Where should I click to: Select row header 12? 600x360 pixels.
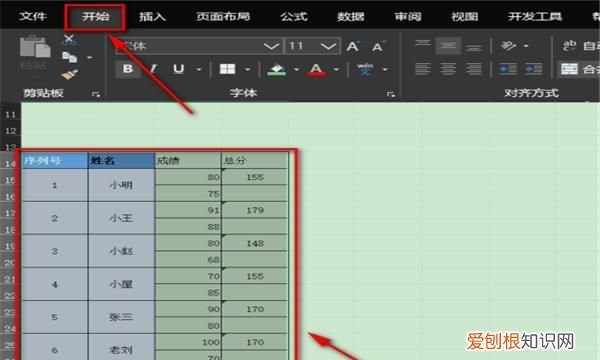click(10, 131)
